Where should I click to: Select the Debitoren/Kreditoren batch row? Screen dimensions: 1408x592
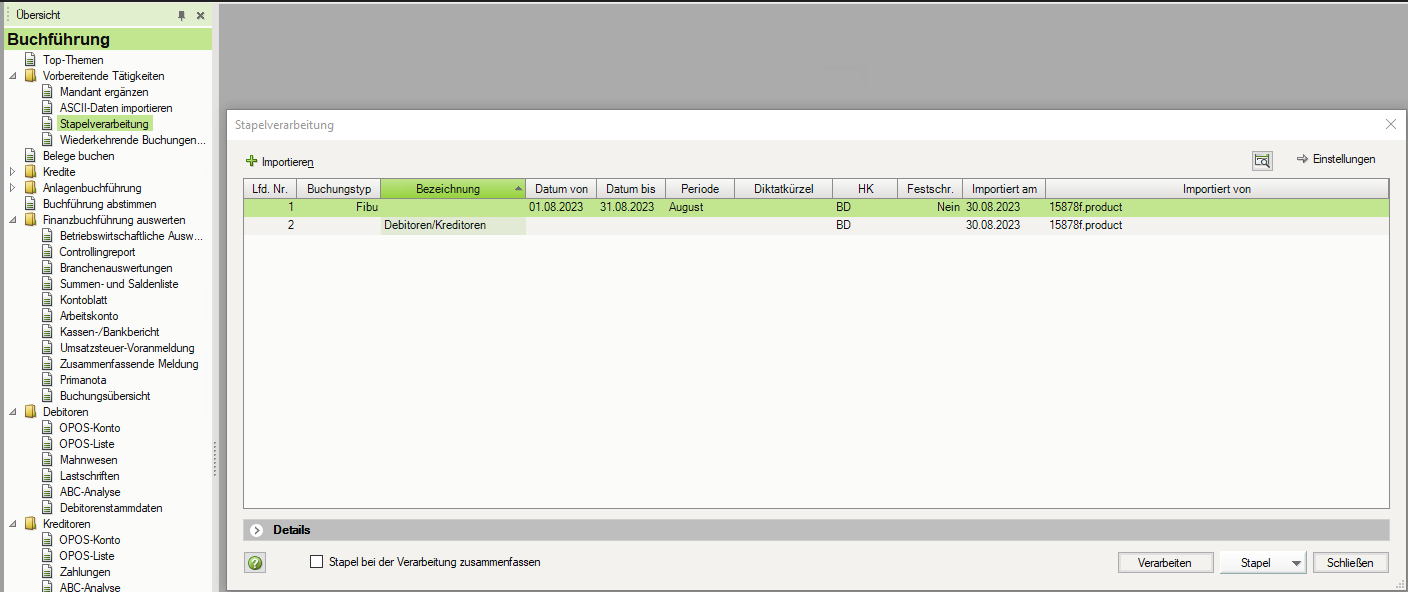click(x=435, y=225)
